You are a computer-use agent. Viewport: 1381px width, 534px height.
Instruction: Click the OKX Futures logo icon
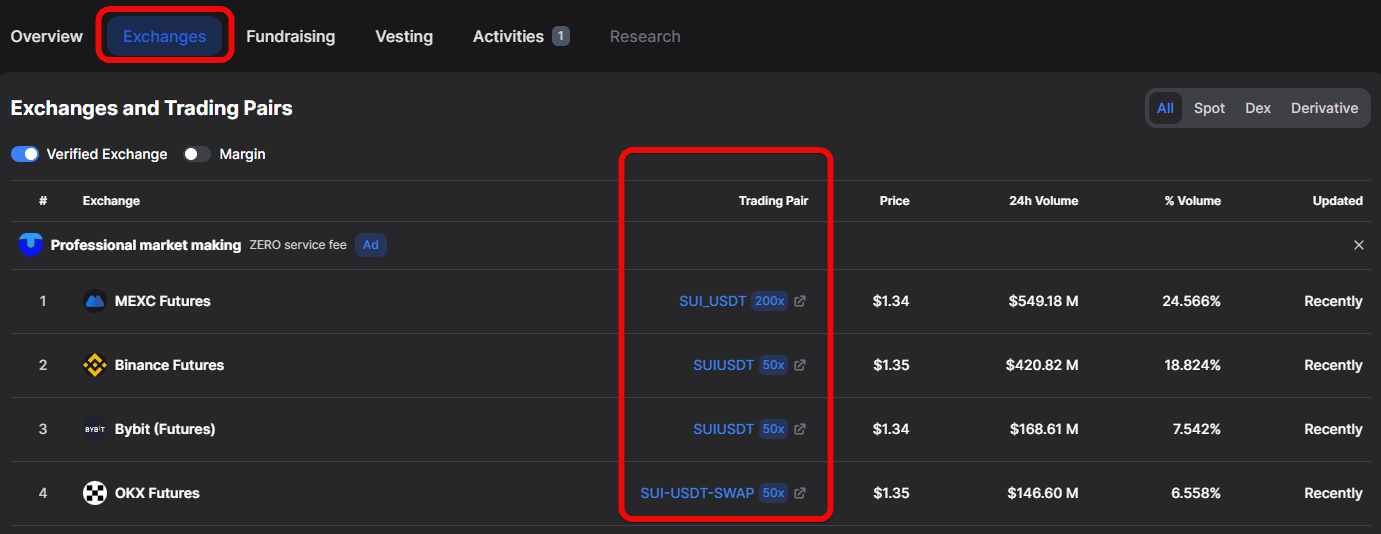pyautogui.click(x=95, y=493)
